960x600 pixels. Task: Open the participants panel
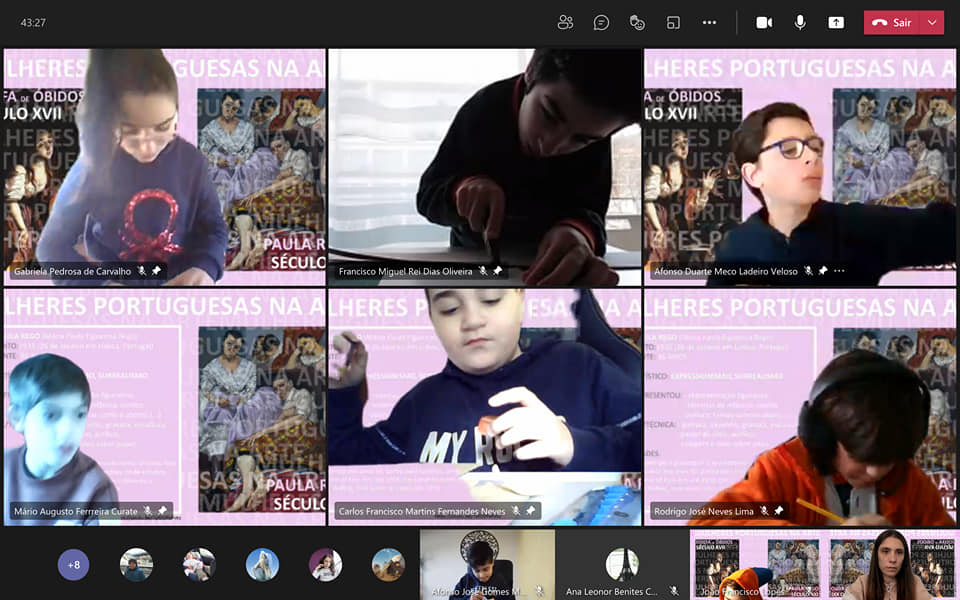point(566,22)
